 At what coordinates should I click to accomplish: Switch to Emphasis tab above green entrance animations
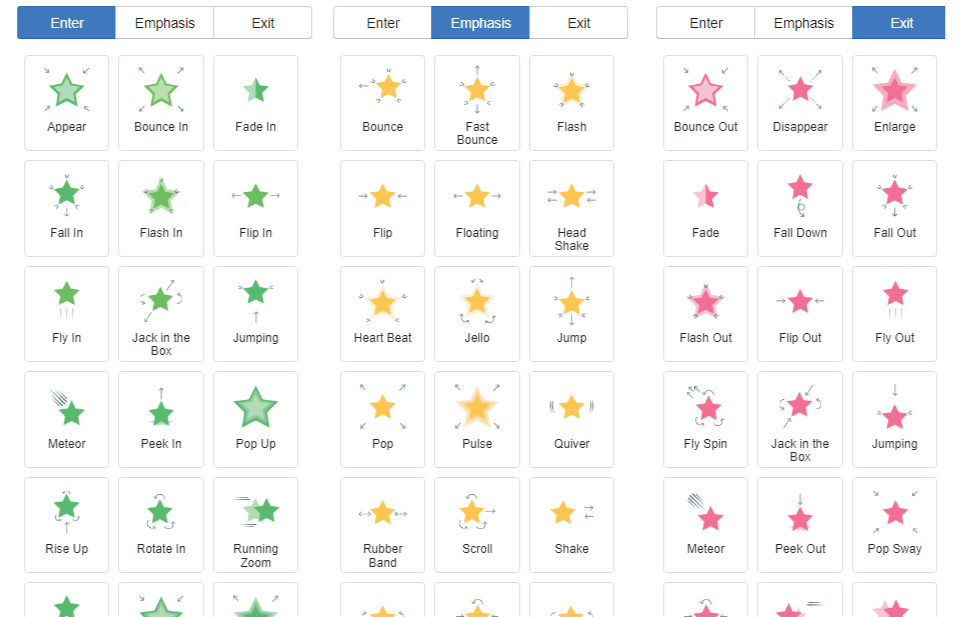[164, 23]
